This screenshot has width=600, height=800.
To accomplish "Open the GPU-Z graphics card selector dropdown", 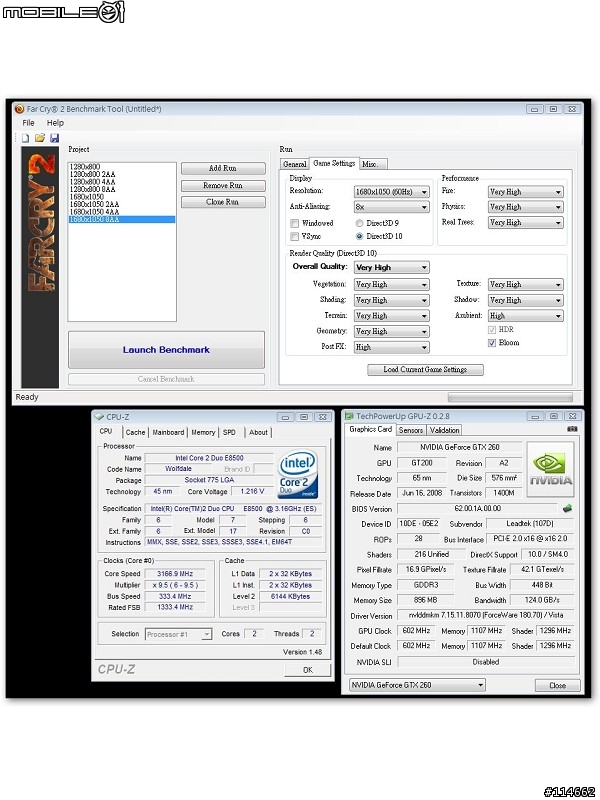I will click(417, 685).
